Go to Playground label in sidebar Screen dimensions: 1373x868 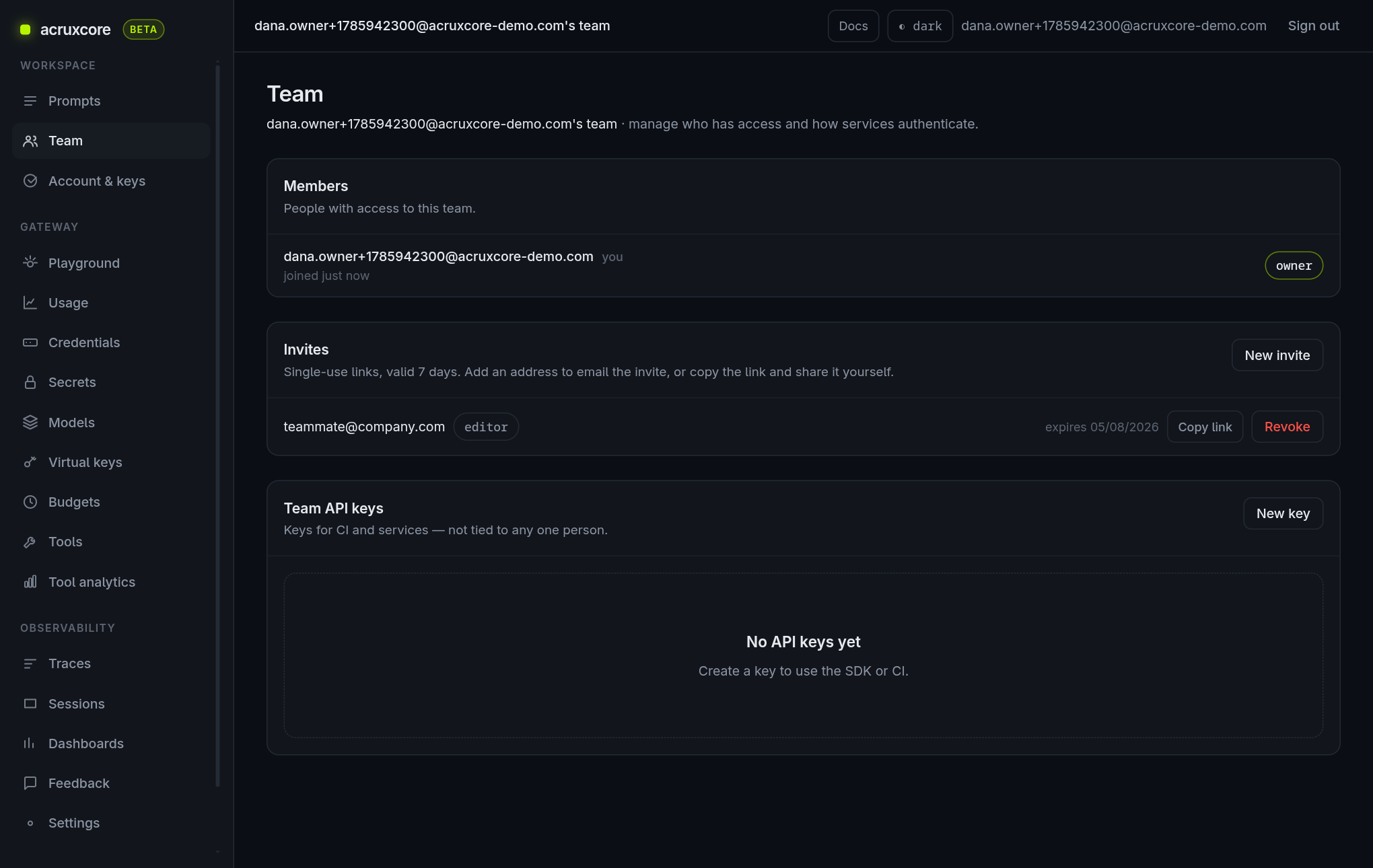tap(84, 263)
